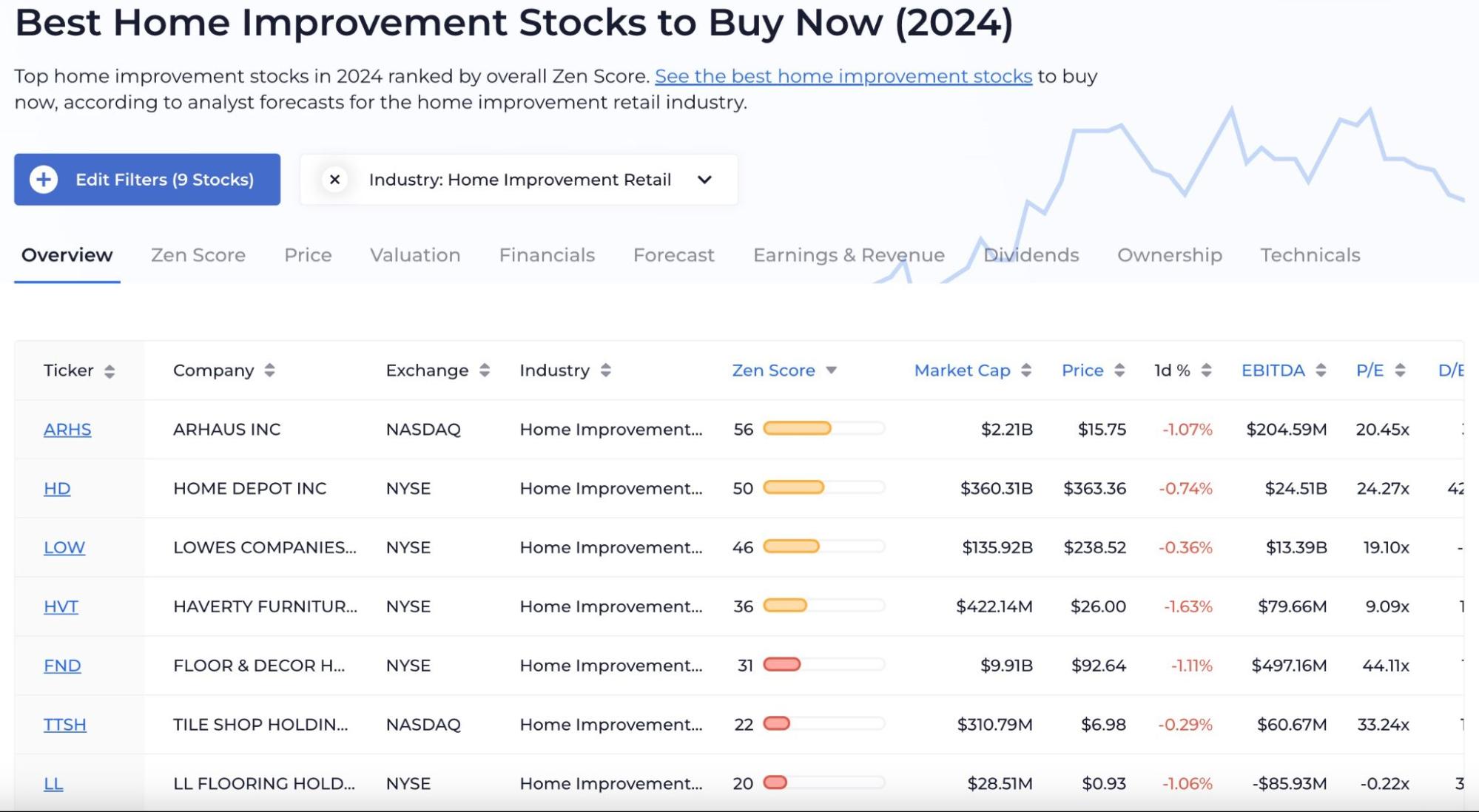Click EBITDA value -$85.93M
1479x812 pixels.
coord(1290,784)
